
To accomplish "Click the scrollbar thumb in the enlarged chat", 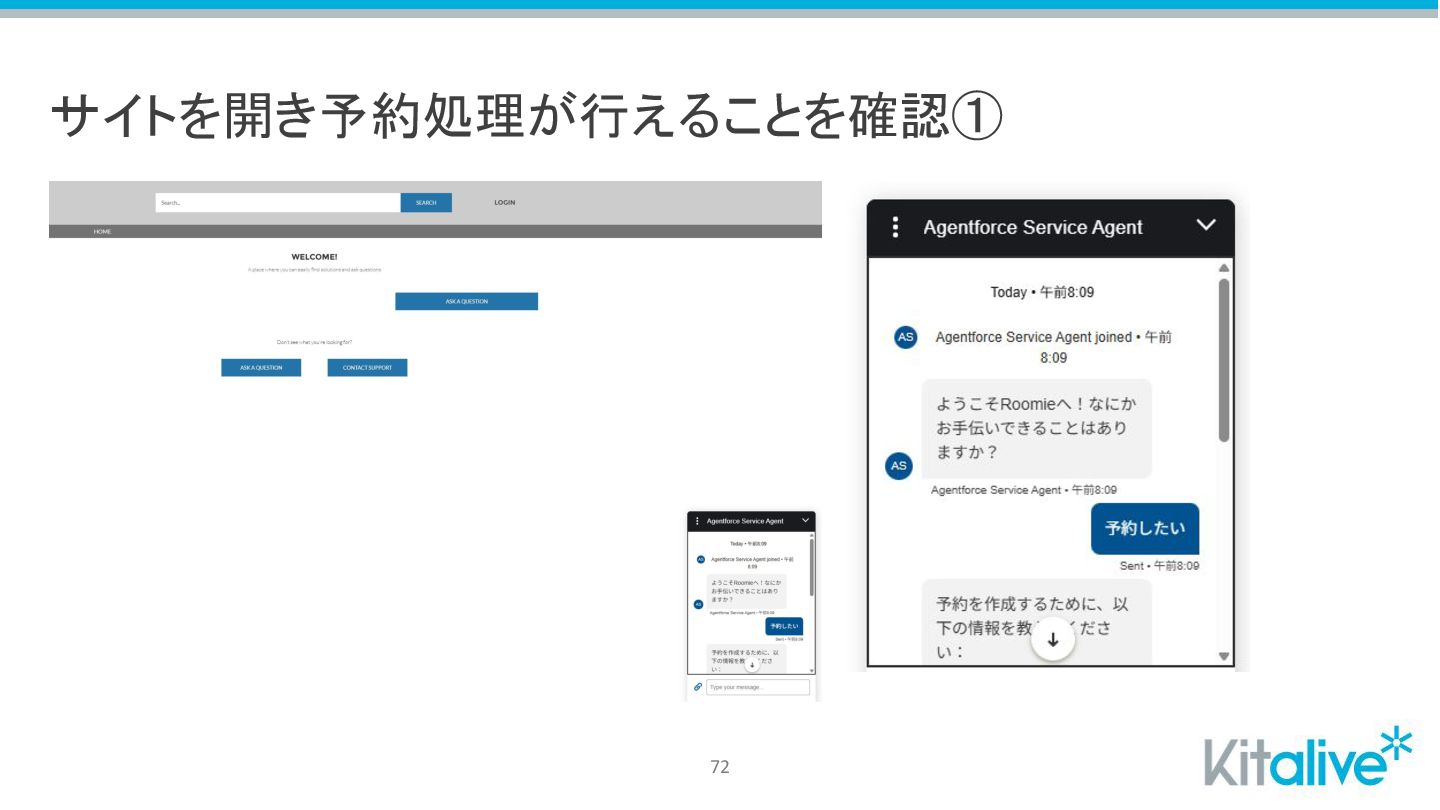I will pos(1224,360).
